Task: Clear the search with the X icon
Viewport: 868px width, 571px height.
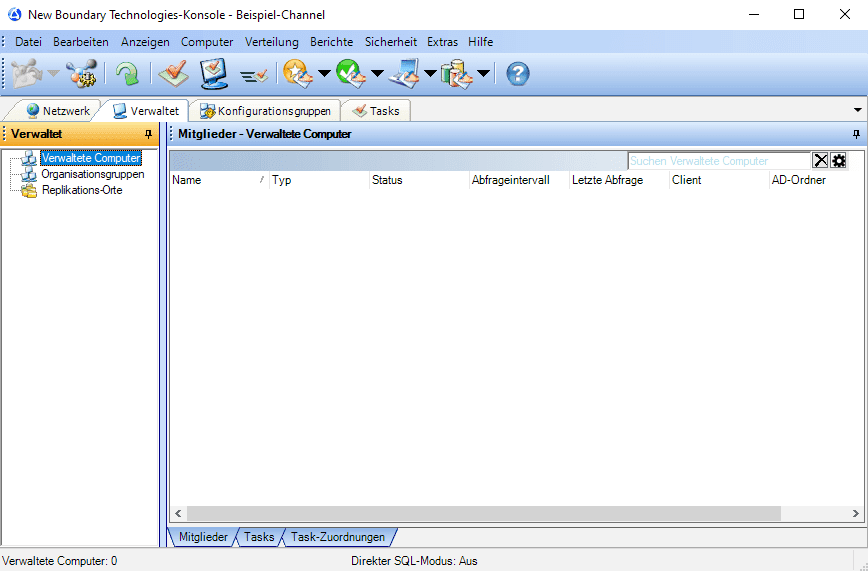Action: (821, 161)
